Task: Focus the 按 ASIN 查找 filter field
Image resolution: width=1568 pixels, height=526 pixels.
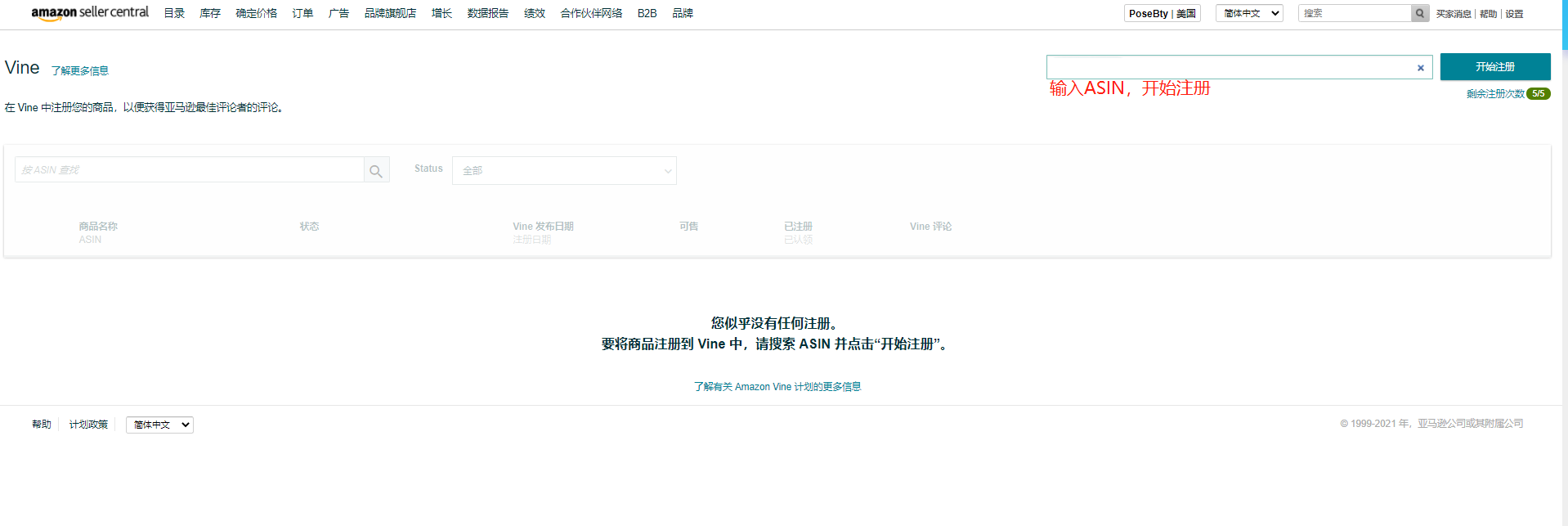Action: 190,170
